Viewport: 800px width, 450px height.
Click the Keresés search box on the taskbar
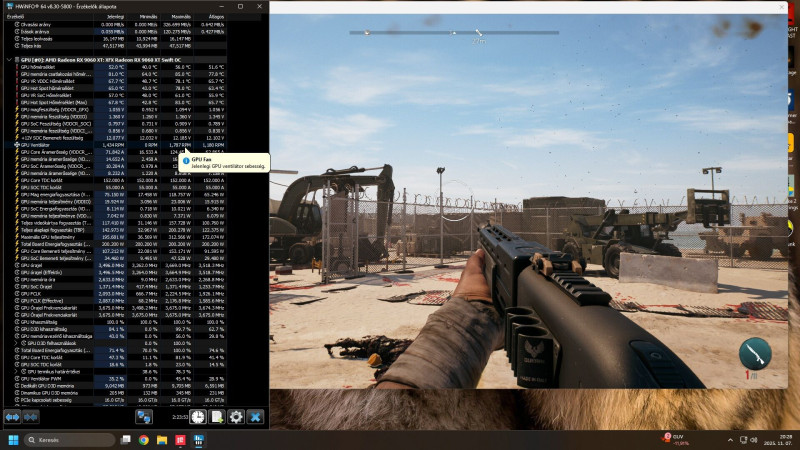click(69, 440)
